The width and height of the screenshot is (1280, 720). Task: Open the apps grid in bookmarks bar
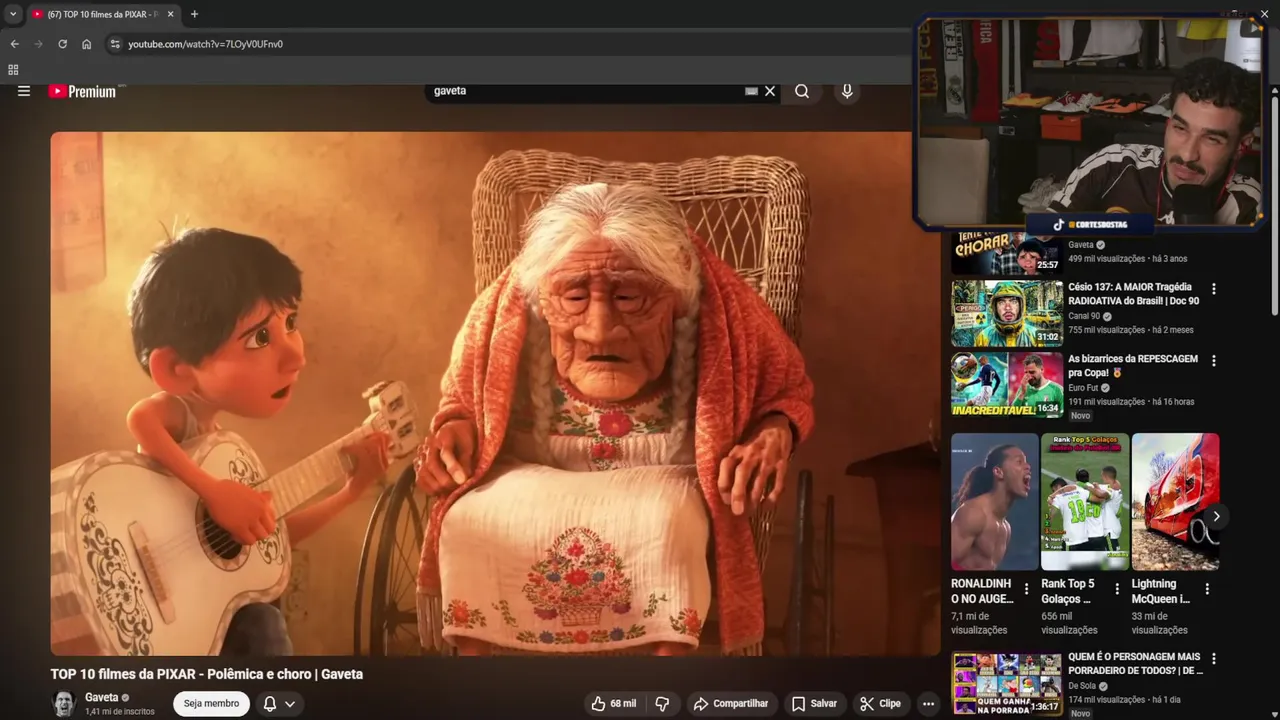(13, 70)
